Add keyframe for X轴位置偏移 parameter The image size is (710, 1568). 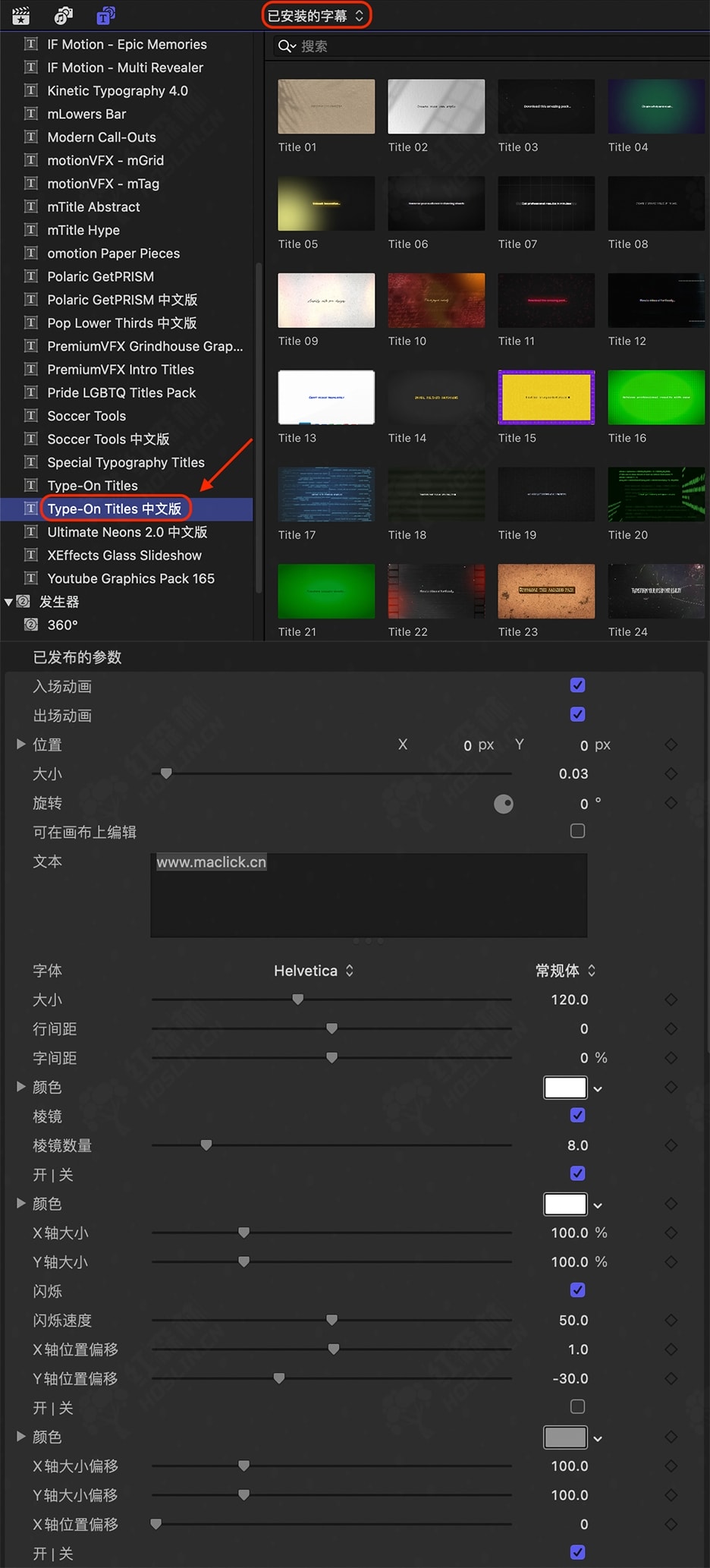671,1349
